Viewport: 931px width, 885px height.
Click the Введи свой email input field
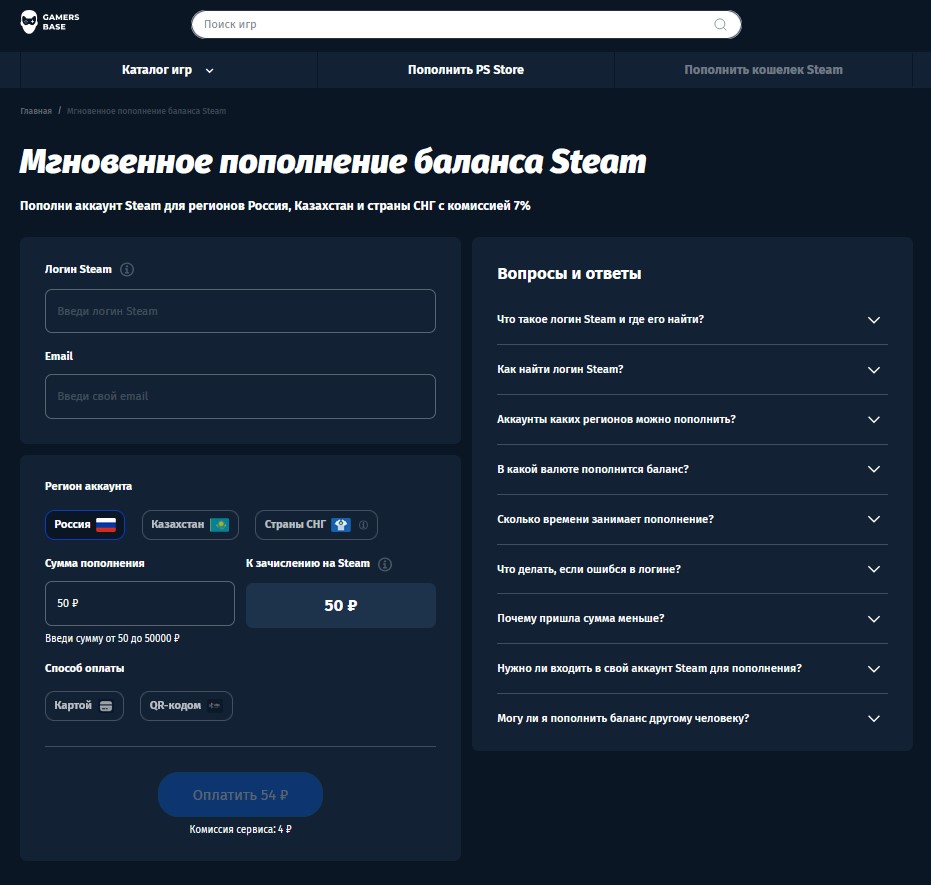click(x=240, y=396)
